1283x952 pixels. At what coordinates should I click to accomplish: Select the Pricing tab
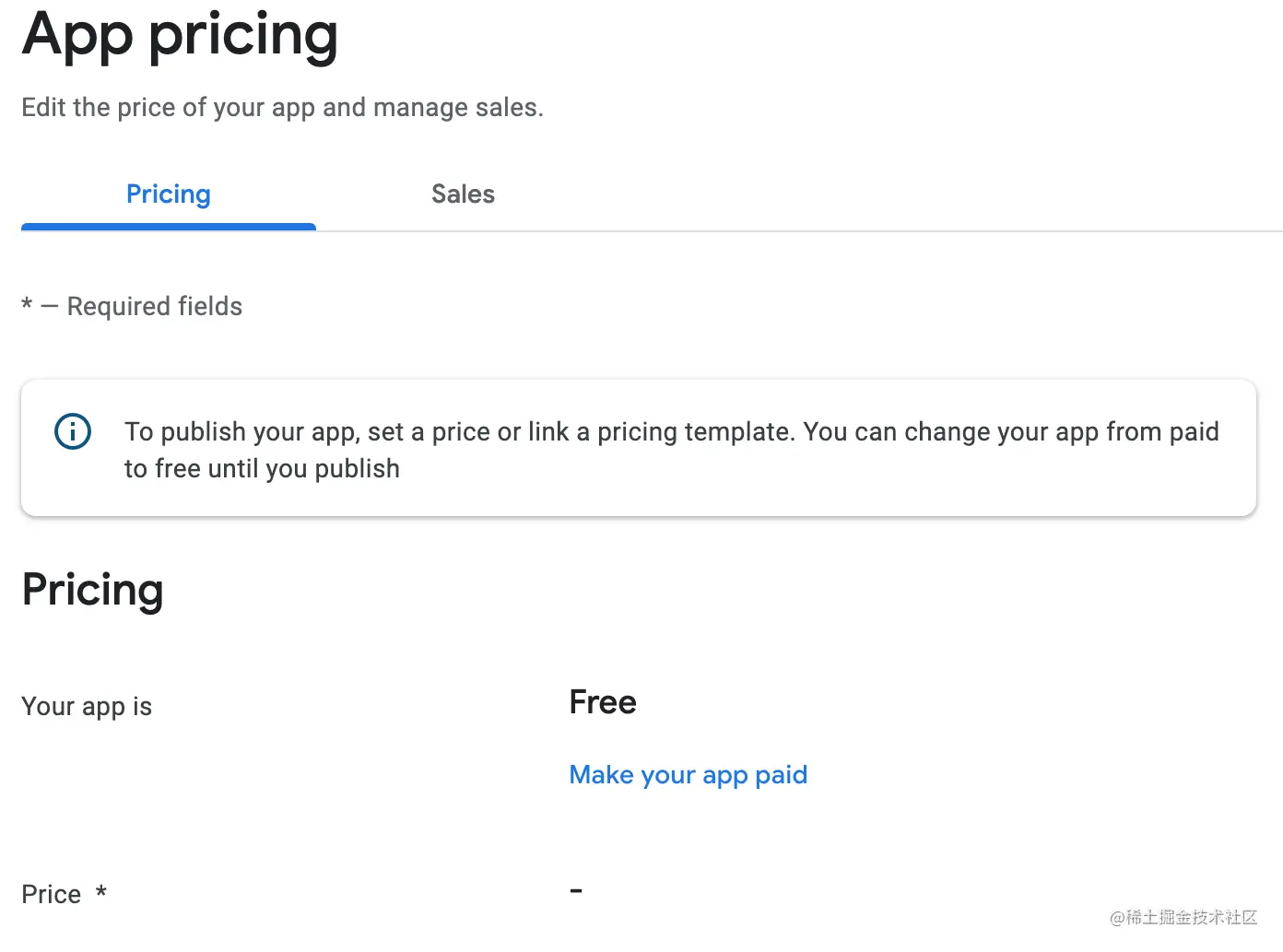(169, 194)
